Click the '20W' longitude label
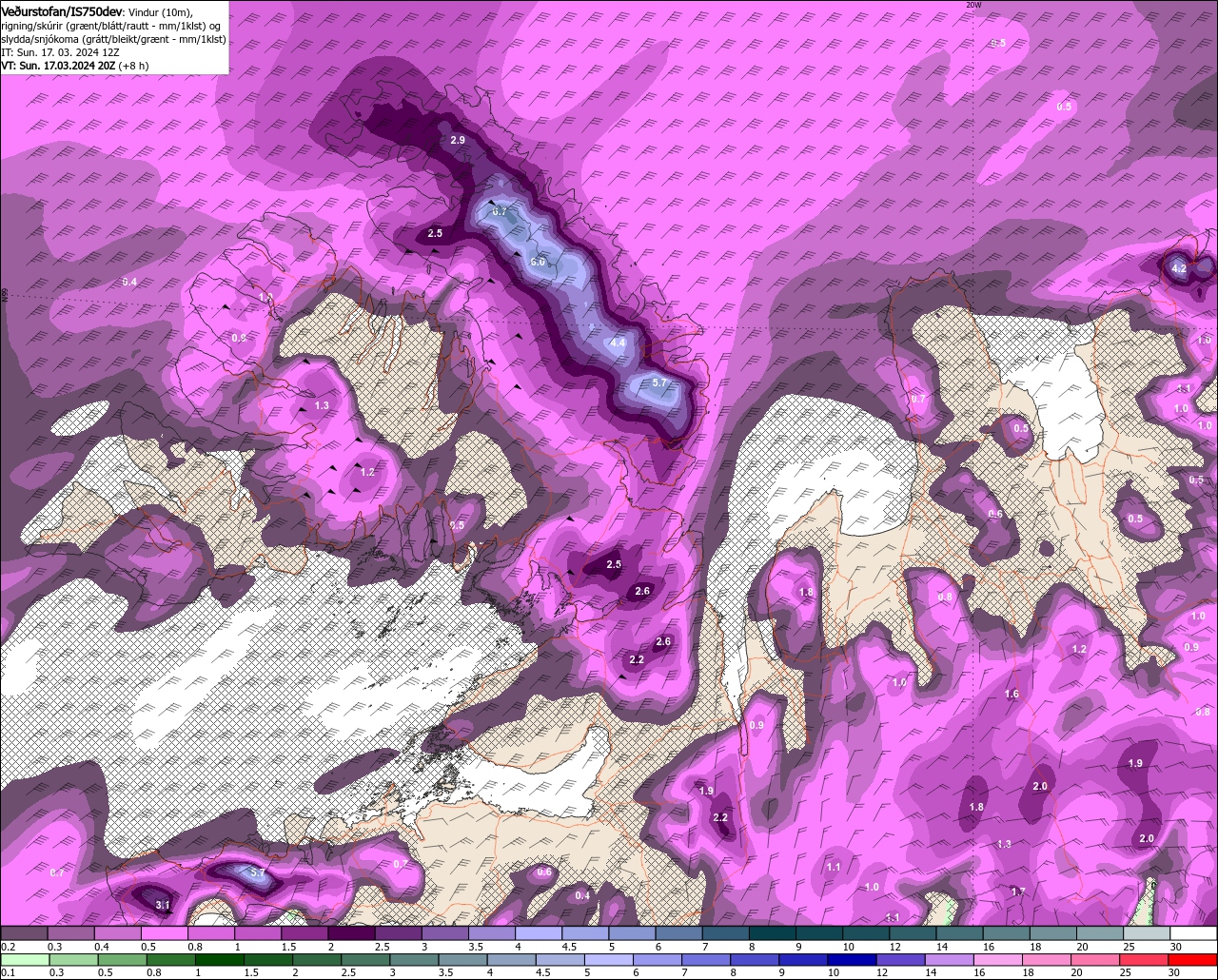The height and width of the screenshot is (980, 1218). [x=972, y=5]
